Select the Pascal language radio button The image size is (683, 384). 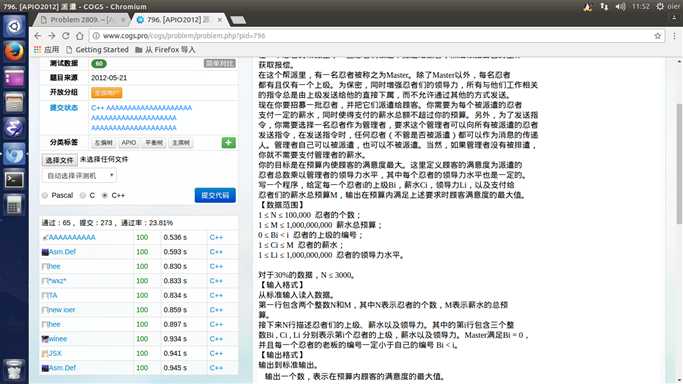tap(45, 195)
